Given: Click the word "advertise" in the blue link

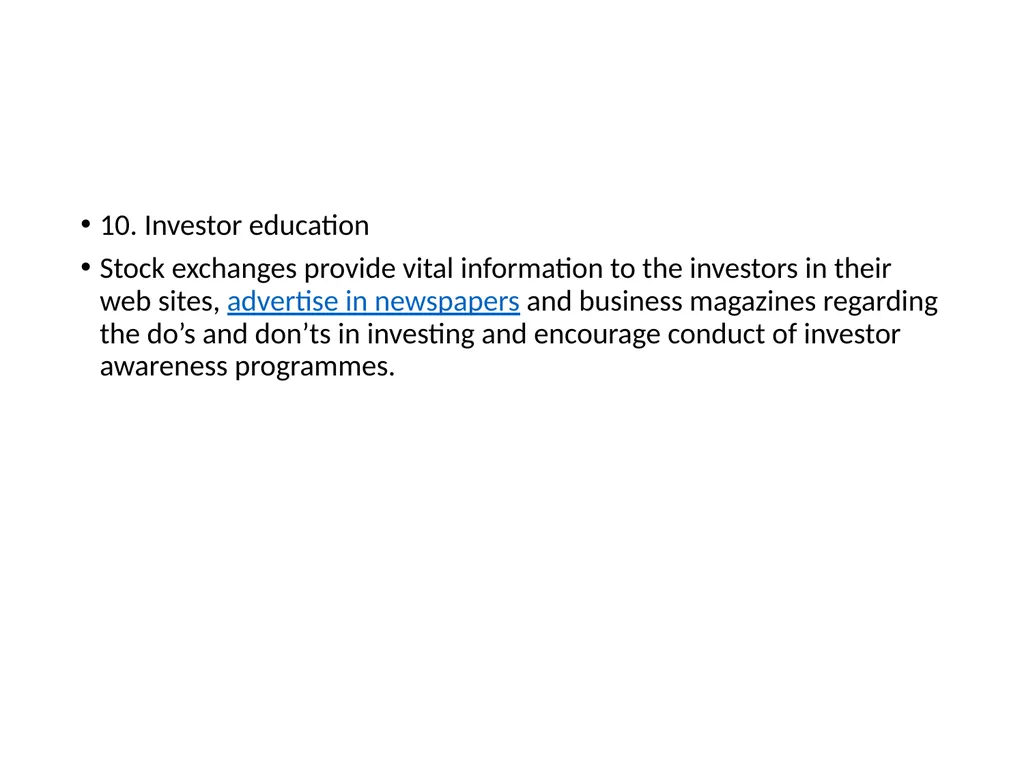Looking at the screenshot, I should point(283,302).
